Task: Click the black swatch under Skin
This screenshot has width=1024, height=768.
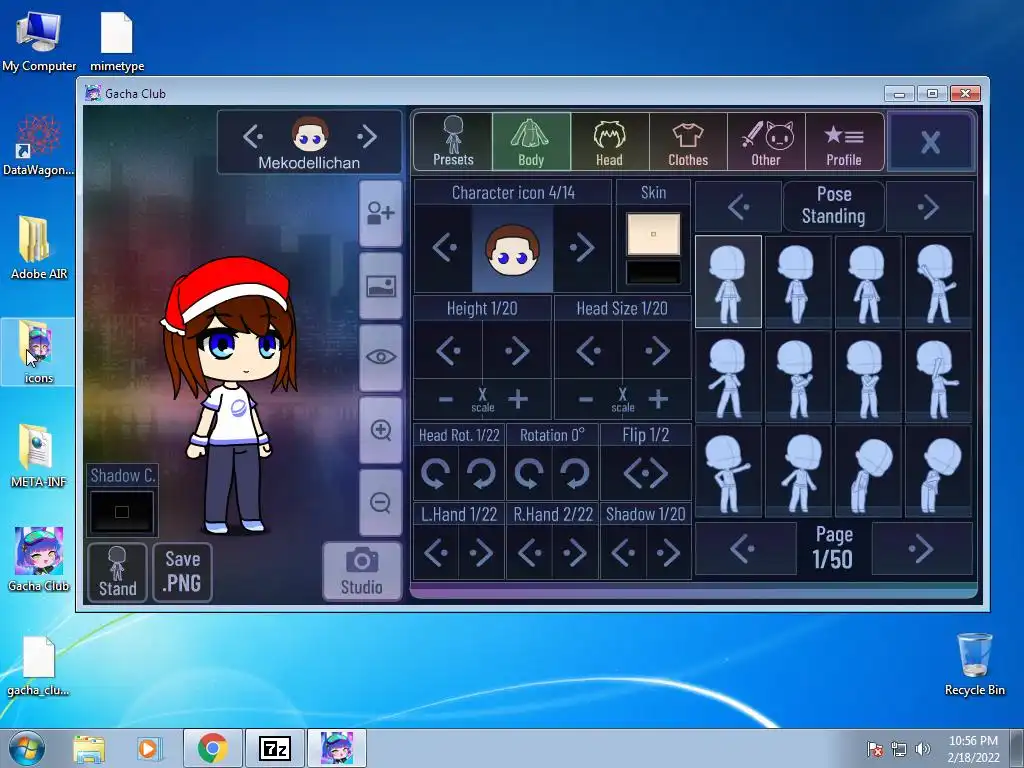Action: (653, 272)
